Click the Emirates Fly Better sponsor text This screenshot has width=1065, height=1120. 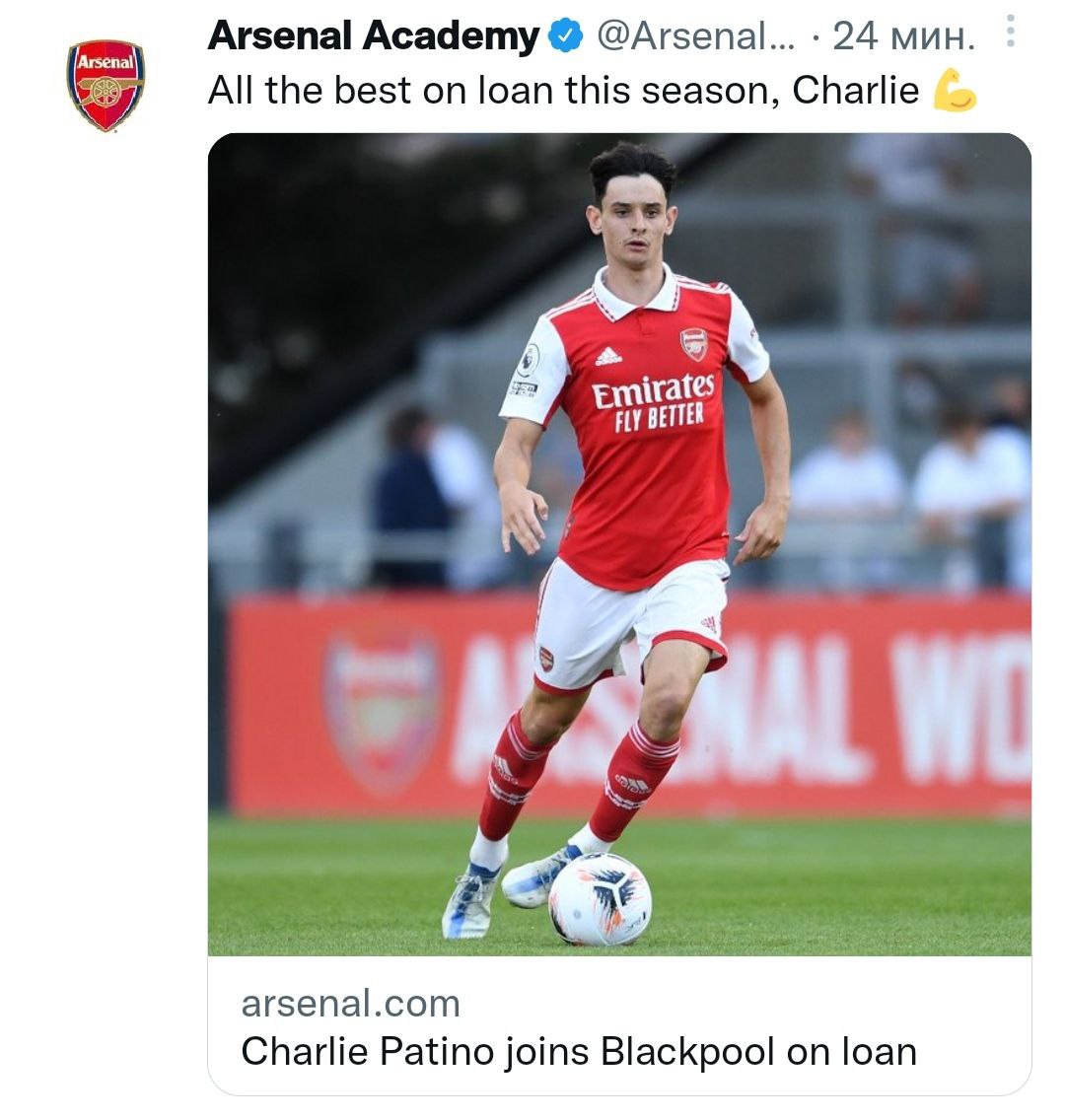pos(652,401)
